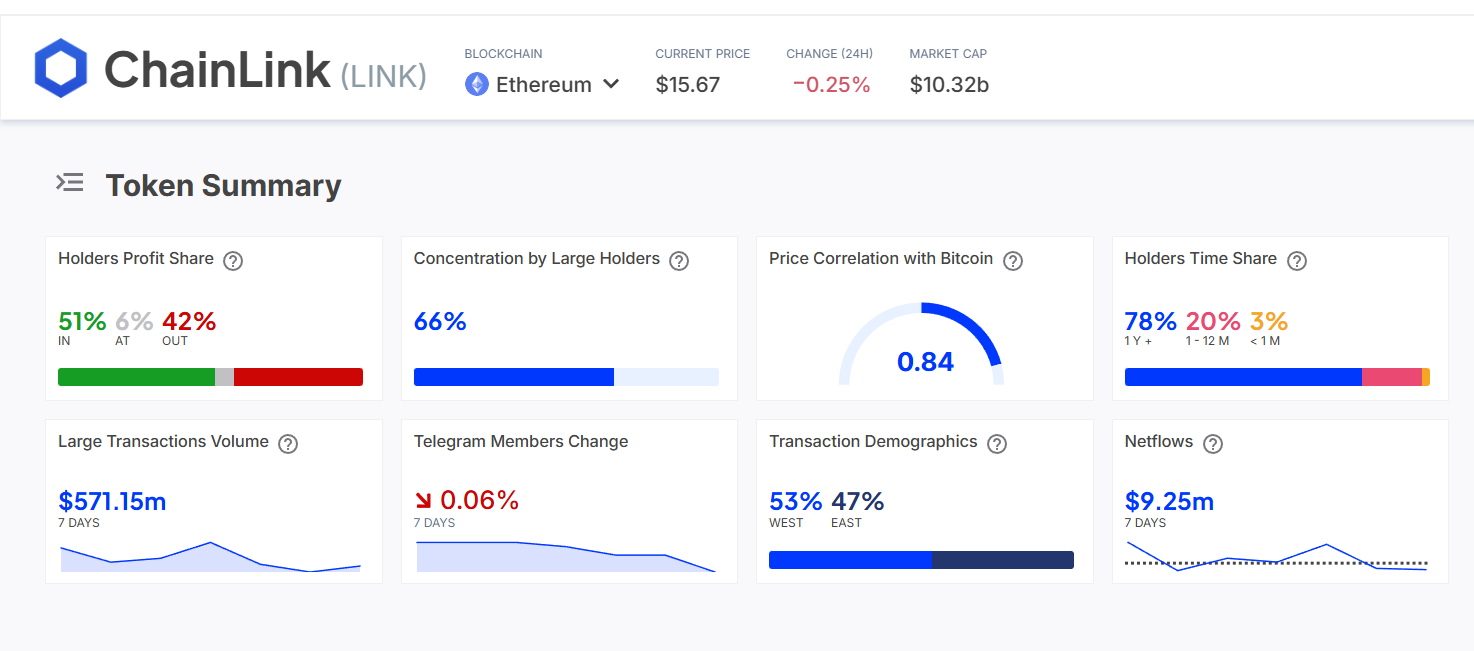Click the 24h change −0.25% value
The width and height of the screenshot is (1474, 651).
pyautogui.click(x=831, y=85)
